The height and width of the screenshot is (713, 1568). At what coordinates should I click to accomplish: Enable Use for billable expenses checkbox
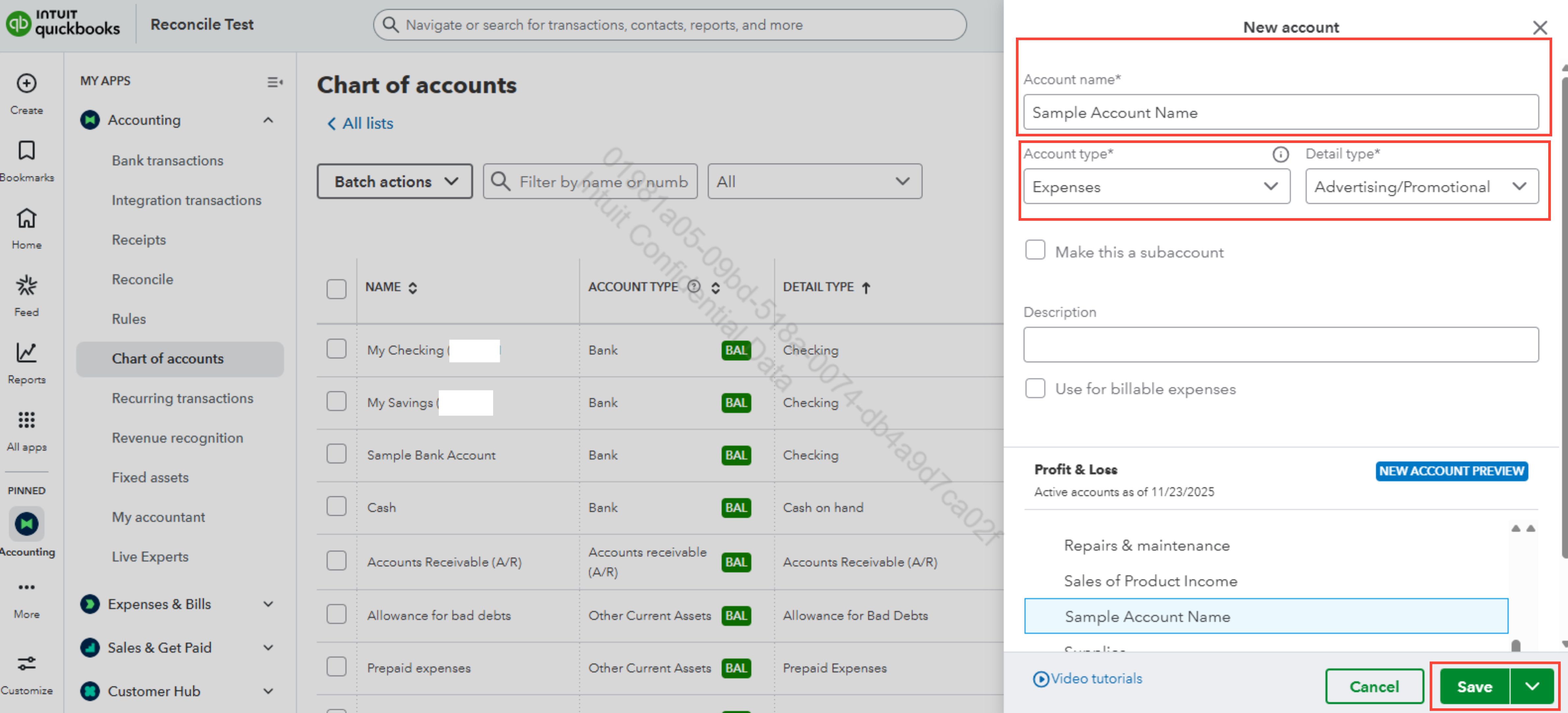point(1035,388)
